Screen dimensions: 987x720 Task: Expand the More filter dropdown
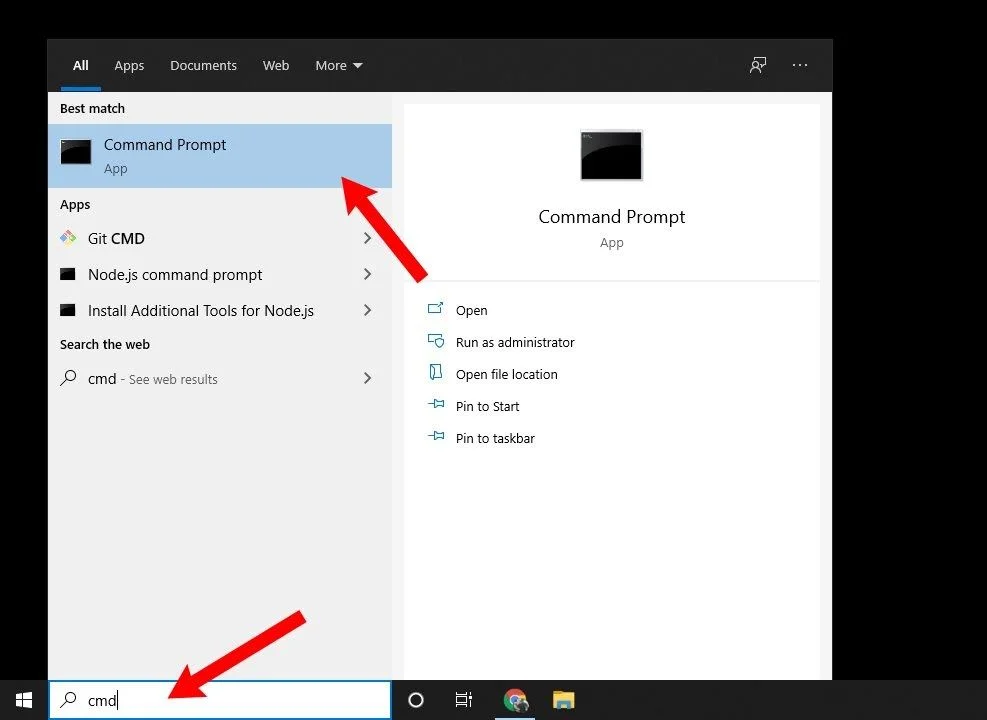coord(338,65)
